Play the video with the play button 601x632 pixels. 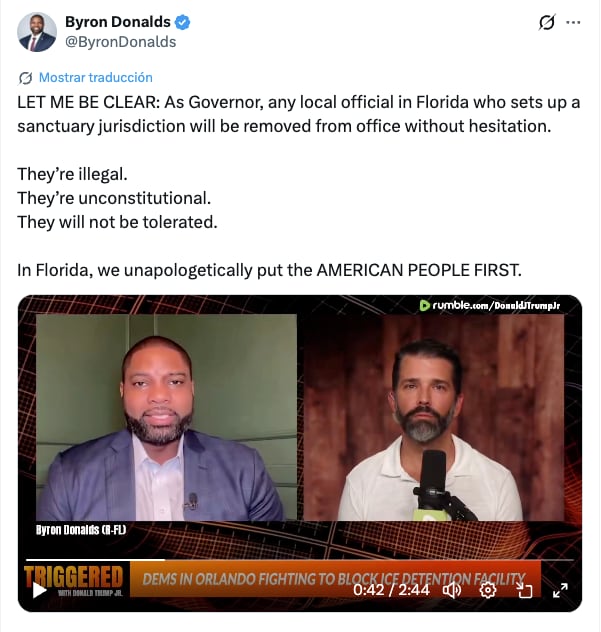pyautogui.click(x=39, y=590)
